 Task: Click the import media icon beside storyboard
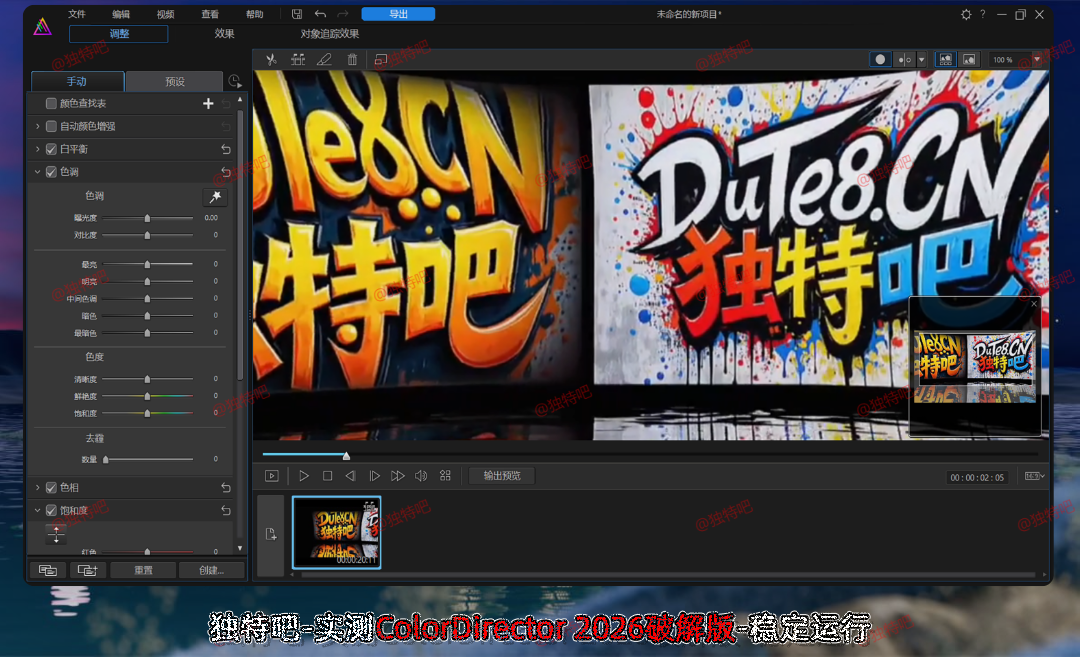pos(271,534)
